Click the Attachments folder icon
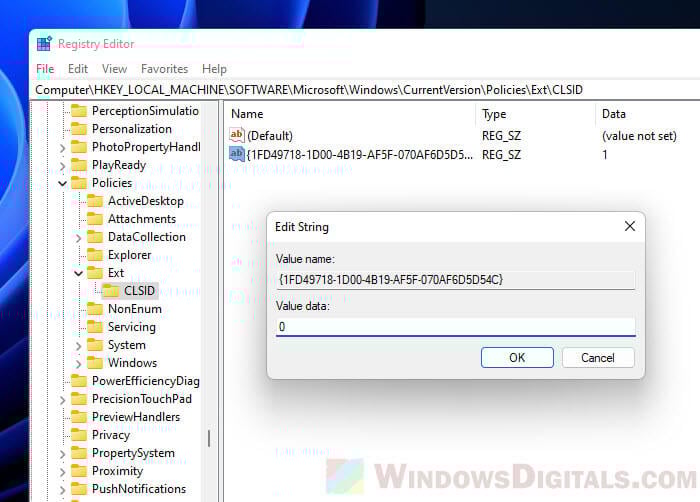 (x=95, y=219)
